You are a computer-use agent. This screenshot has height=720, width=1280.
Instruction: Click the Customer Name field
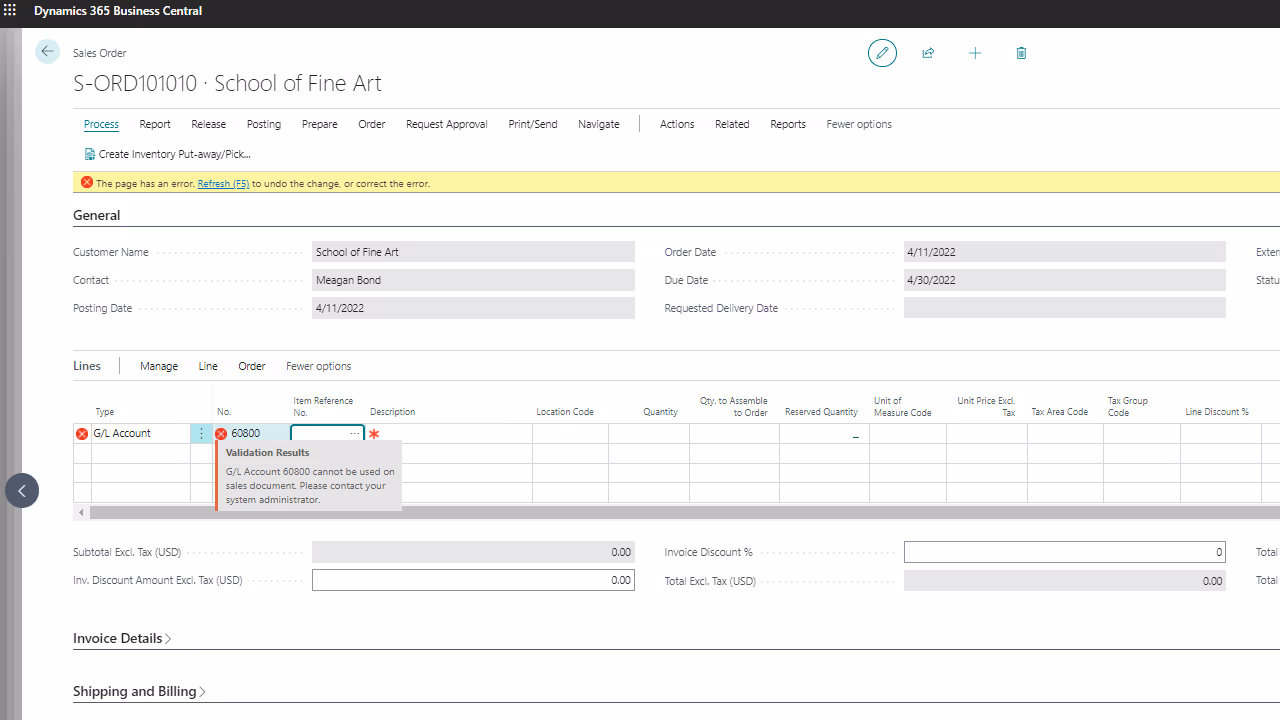click(x=473, y=252)
